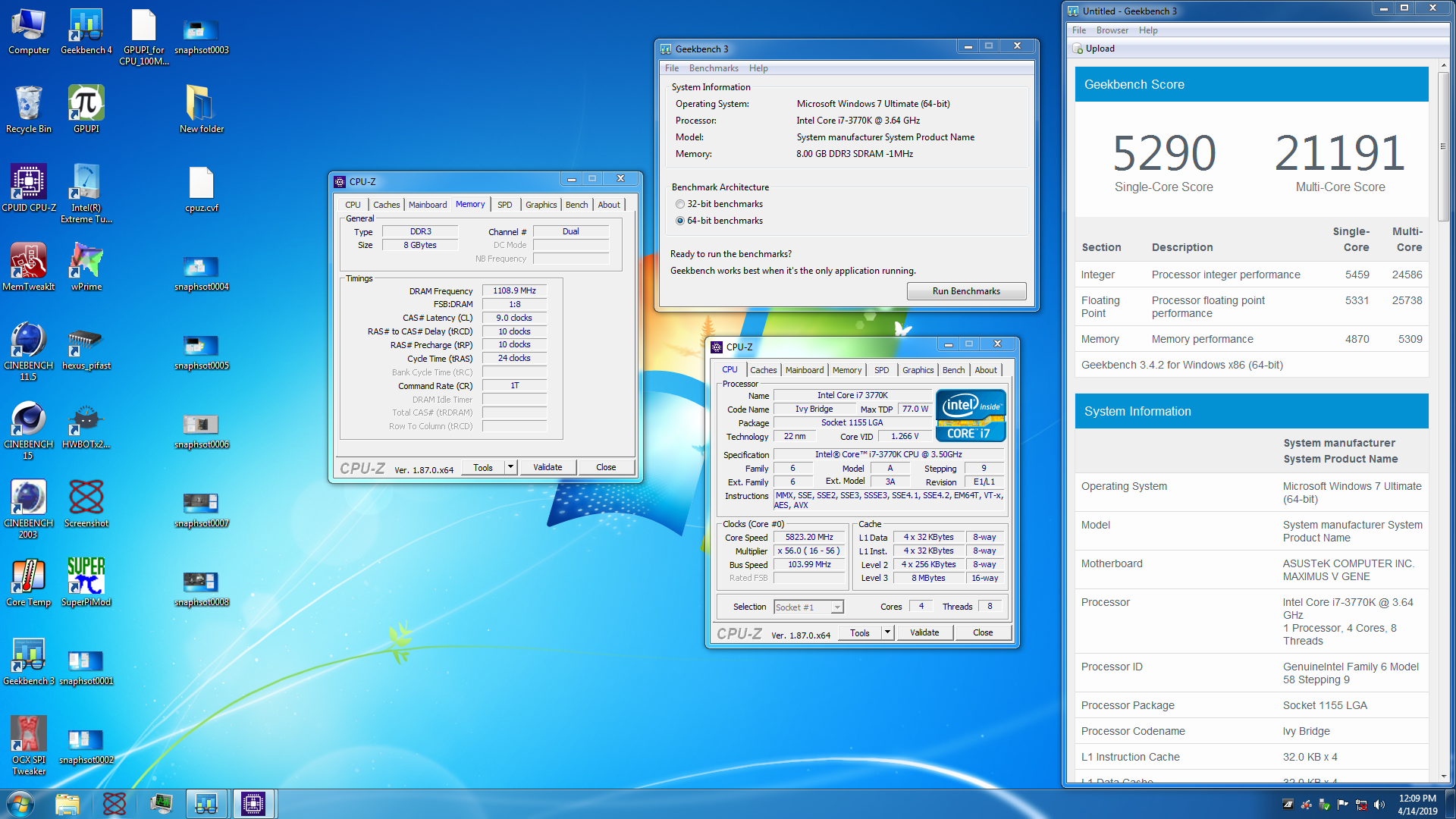Click Validate in the lower CPU-Z window
This screenshot has width=1456, height=819.
click(x=924, y=632)
